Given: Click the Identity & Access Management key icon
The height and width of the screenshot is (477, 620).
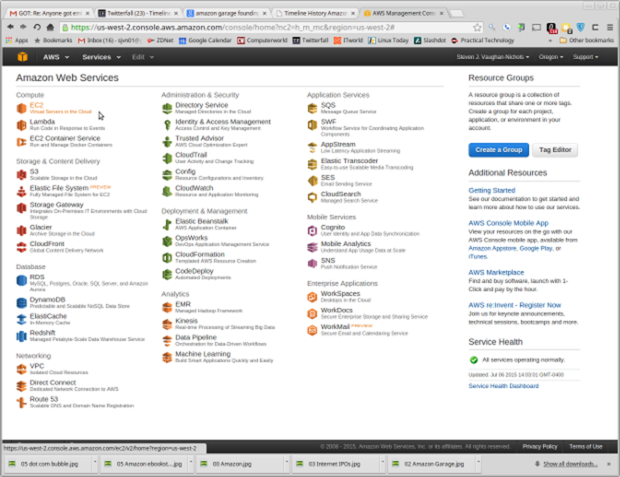Looking at the screenshot, I should [167, 125].
